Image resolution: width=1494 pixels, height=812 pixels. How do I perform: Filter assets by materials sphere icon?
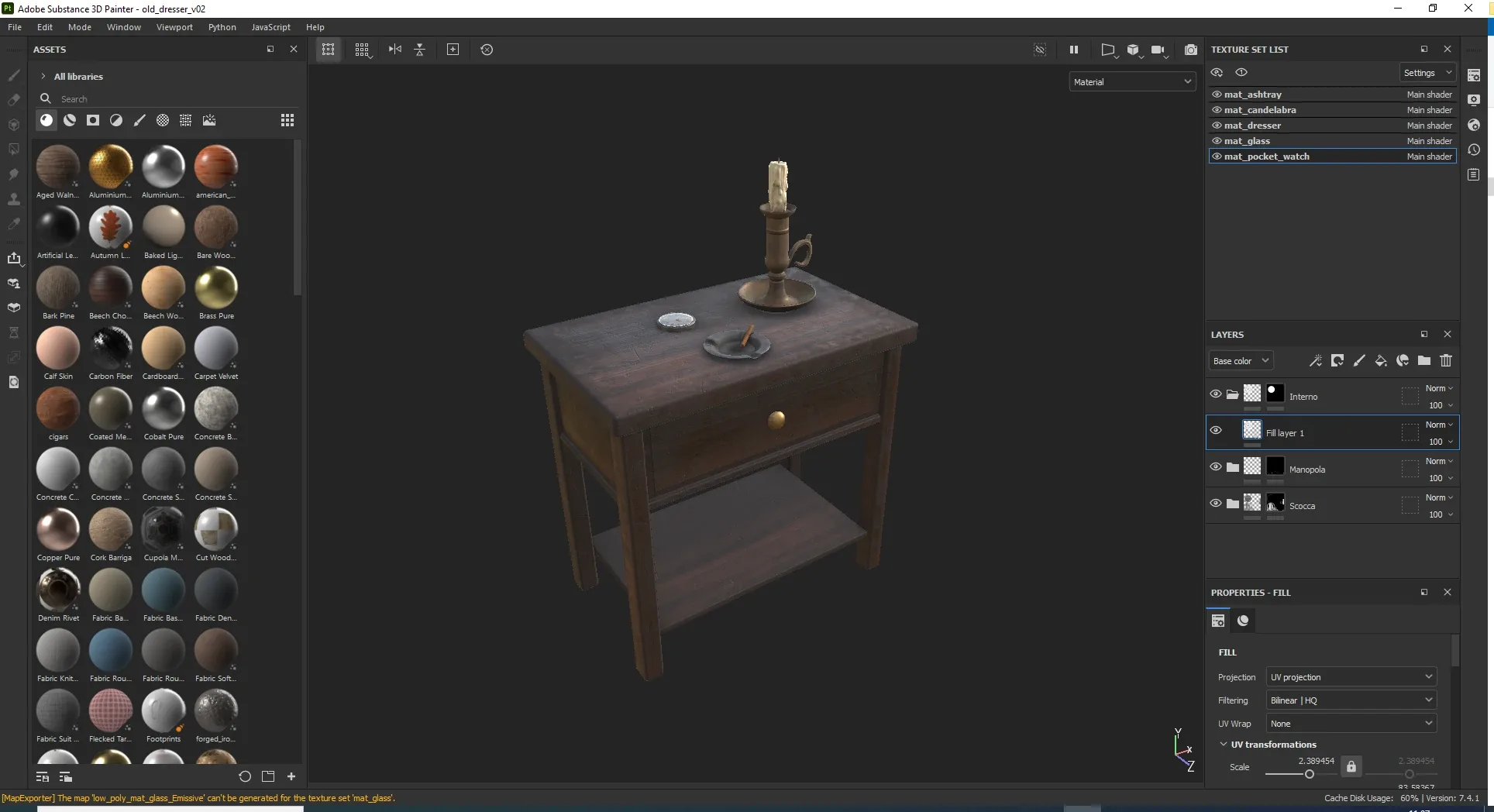coord(46,120)
